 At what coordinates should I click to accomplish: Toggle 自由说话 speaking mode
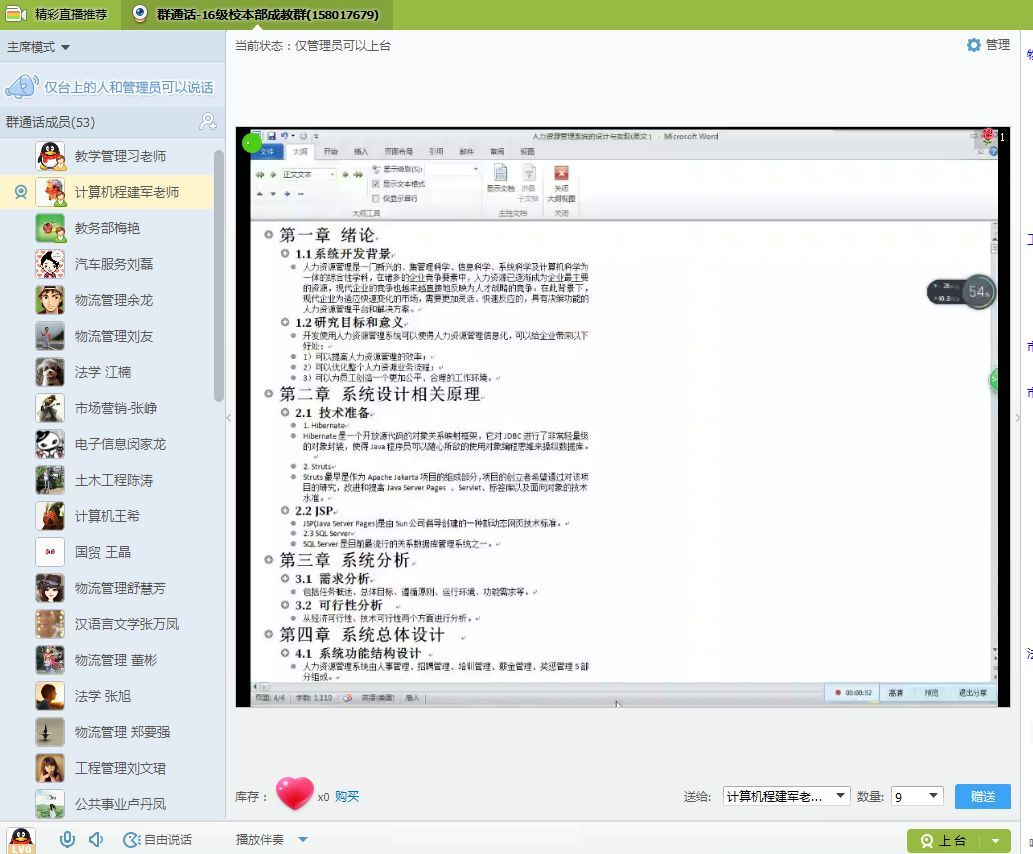[x=157, y=840]
